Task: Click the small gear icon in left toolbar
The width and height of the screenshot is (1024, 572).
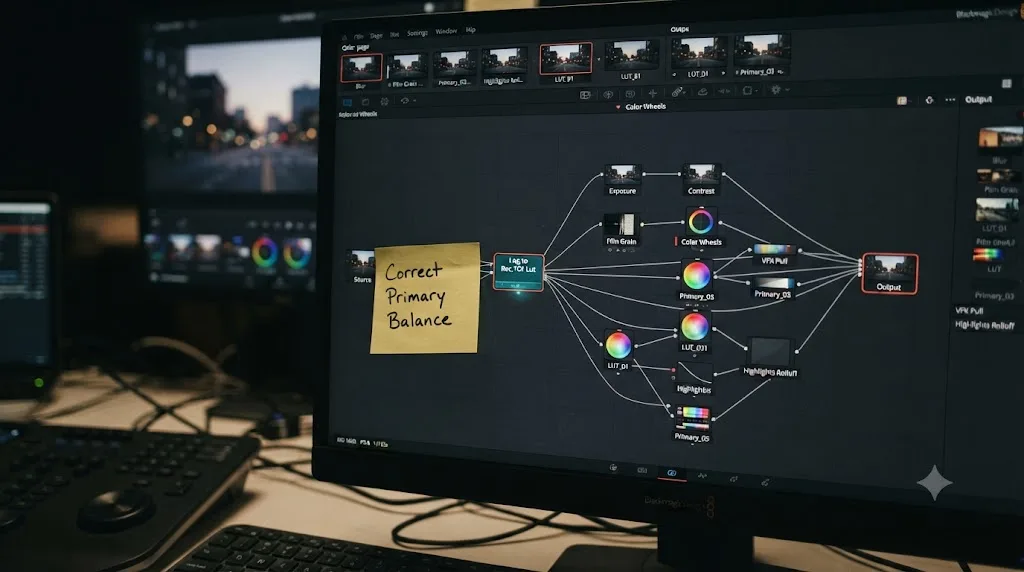Action: 385,102
